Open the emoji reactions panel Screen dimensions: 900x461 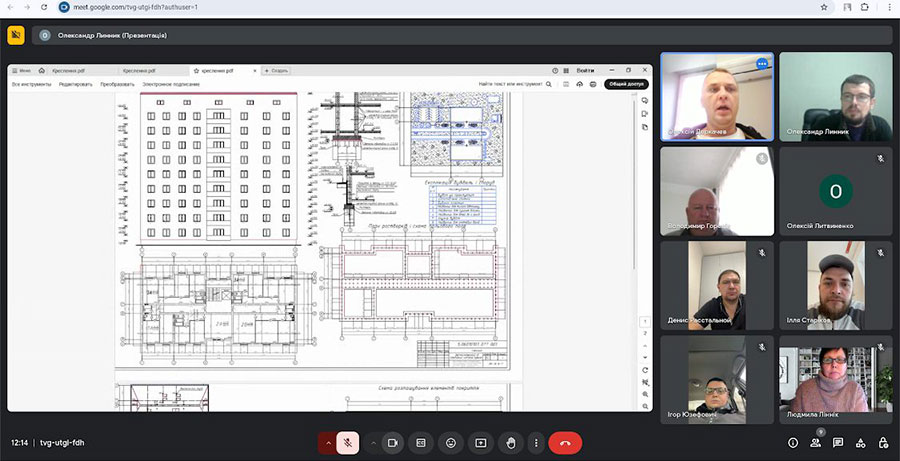pos(451,442)
